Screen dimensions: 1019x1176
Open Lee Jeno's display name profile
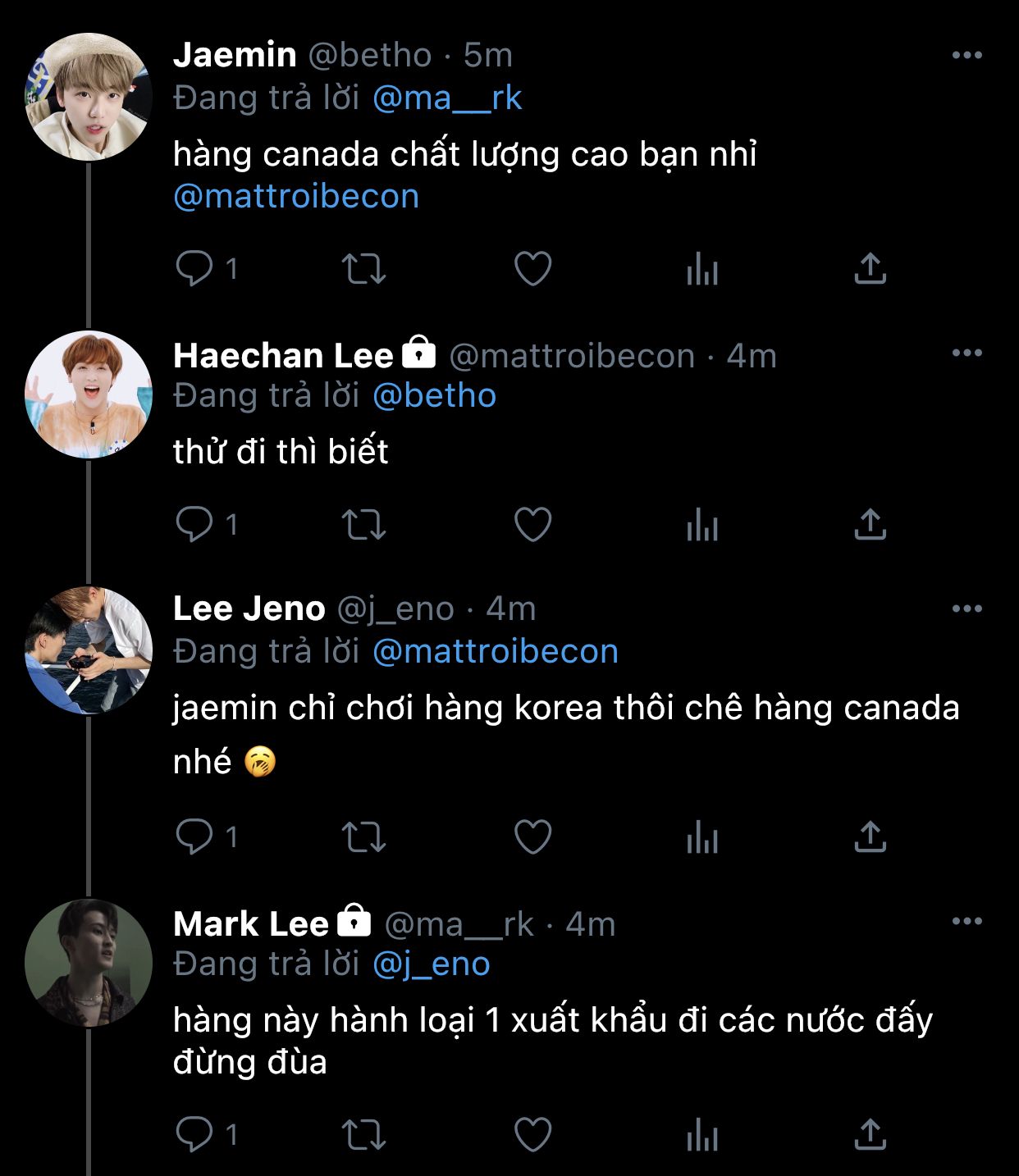tap(249, 609)
